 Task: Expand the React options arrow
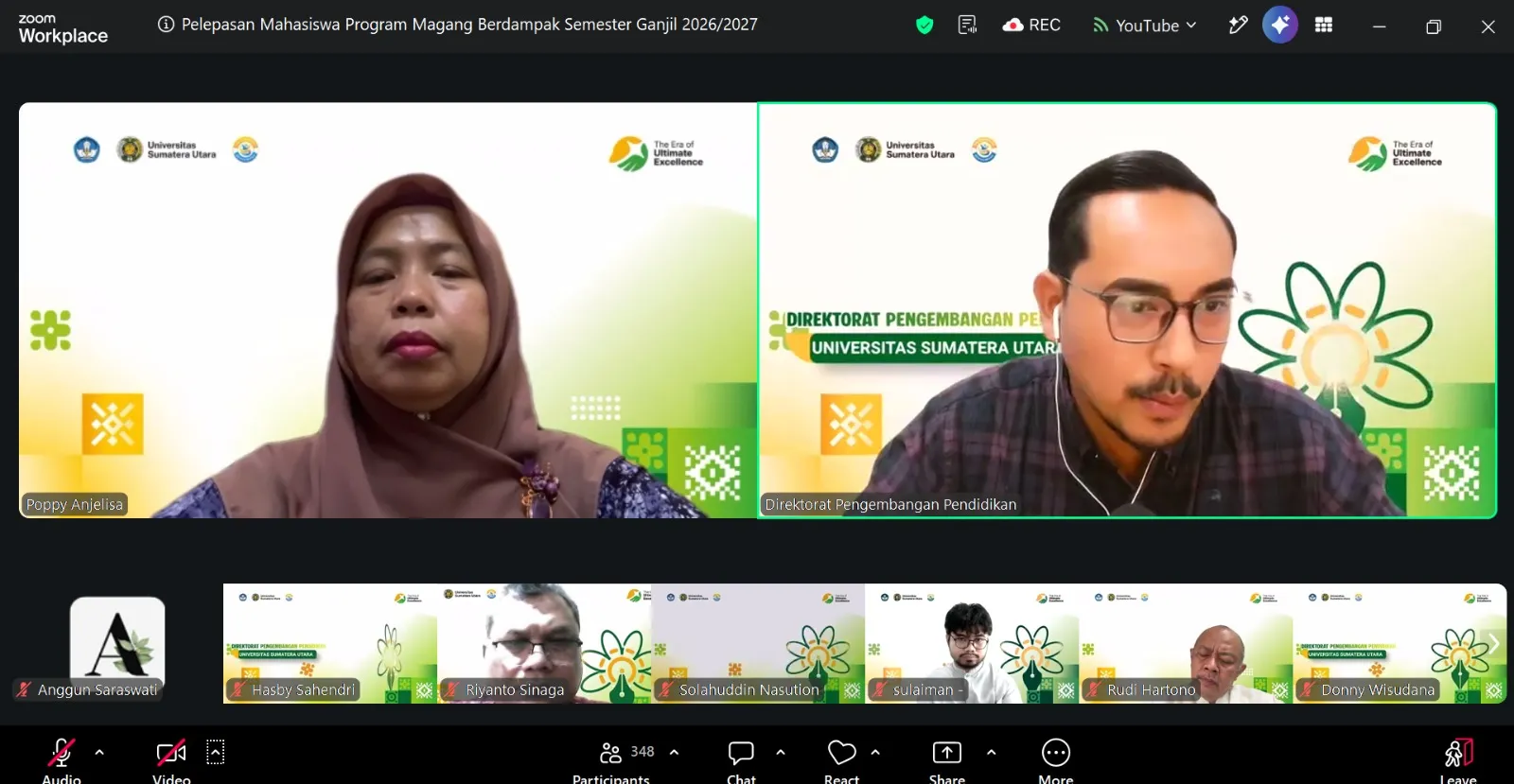pos(875,753)
